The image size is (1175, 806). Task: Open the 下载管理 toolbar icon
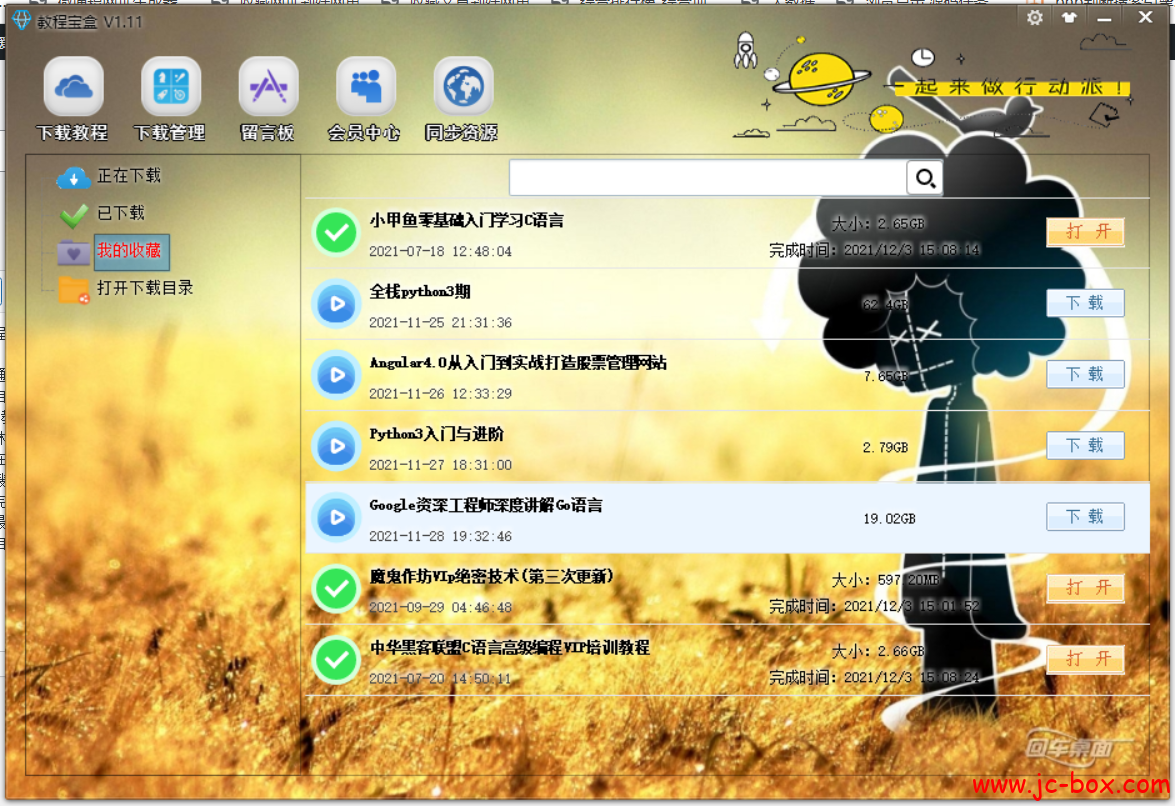pos(170,87)
